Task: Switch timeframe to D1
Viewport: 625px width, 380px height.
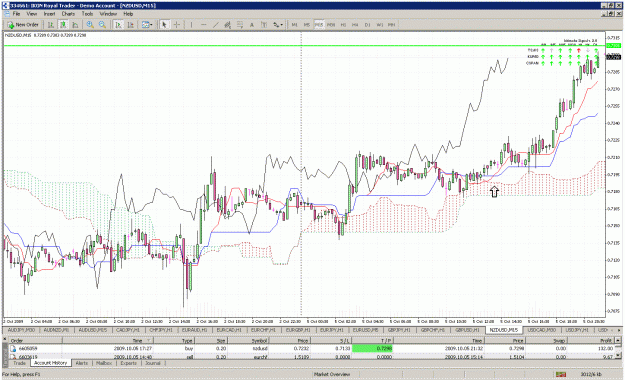Action: pyautogui.click(x=368, y=25)
